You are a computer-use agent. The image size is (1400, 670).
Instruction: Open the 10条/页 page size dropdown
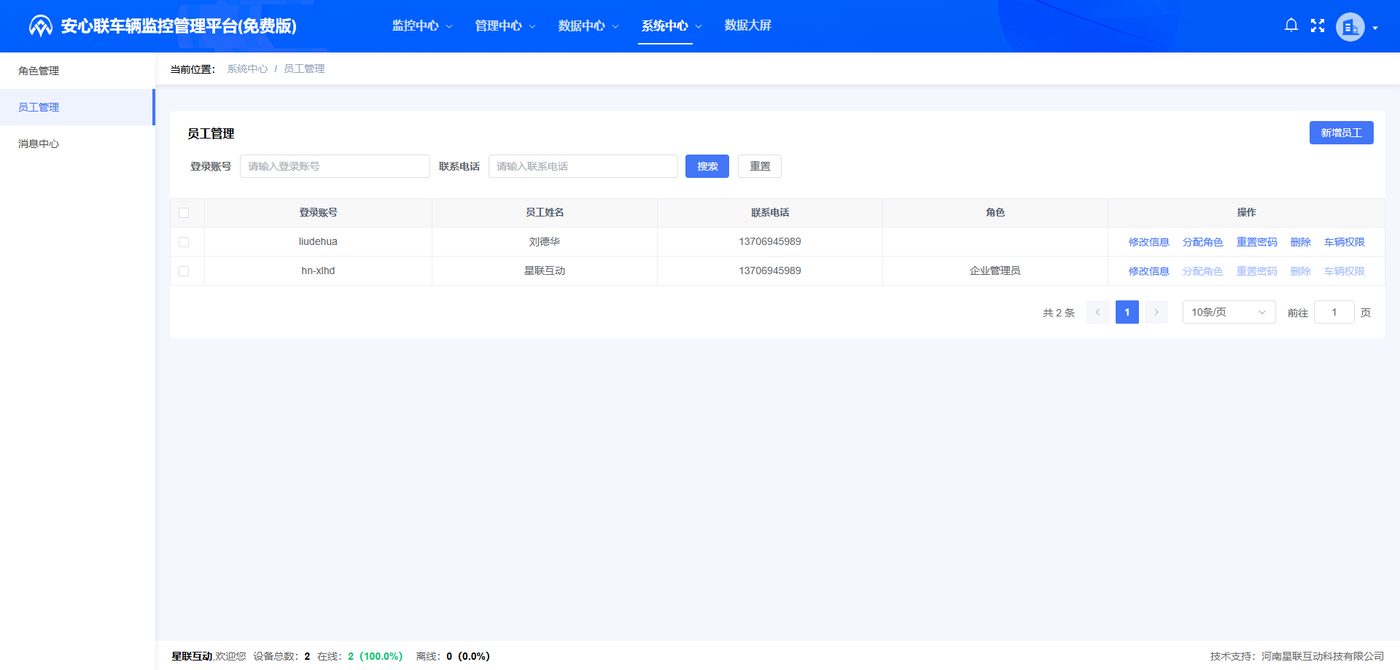pos(1229,313)
